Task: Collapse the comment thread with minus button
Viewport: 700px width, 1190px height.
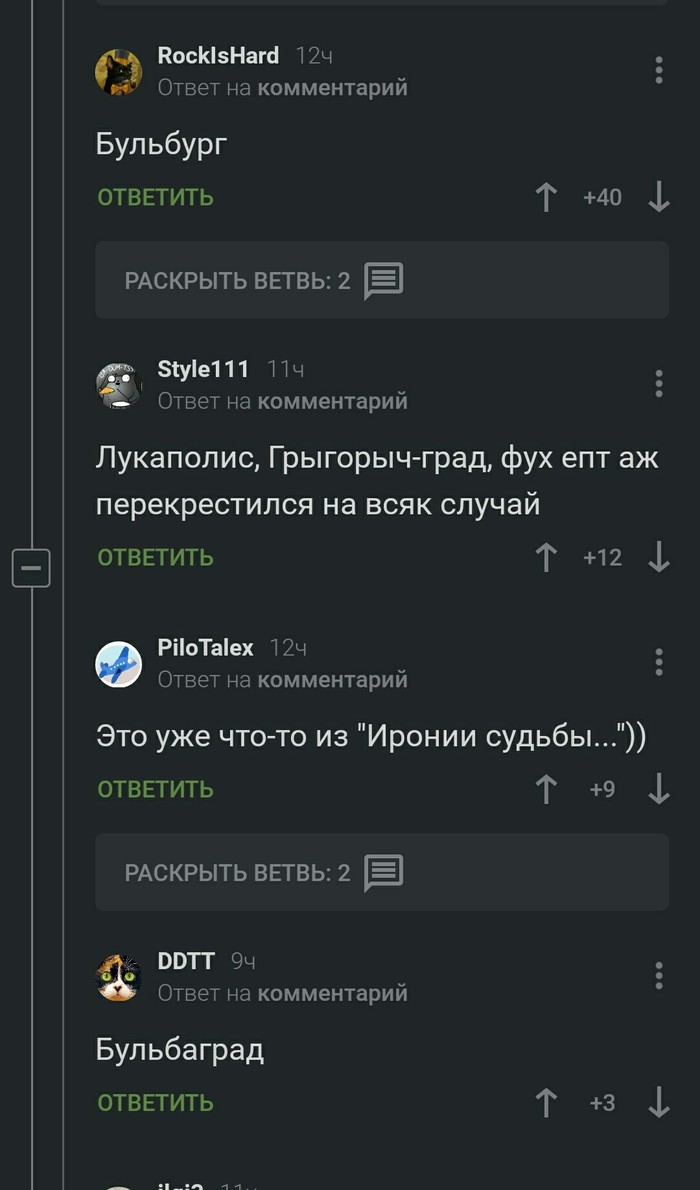Action: pos(31,568)
